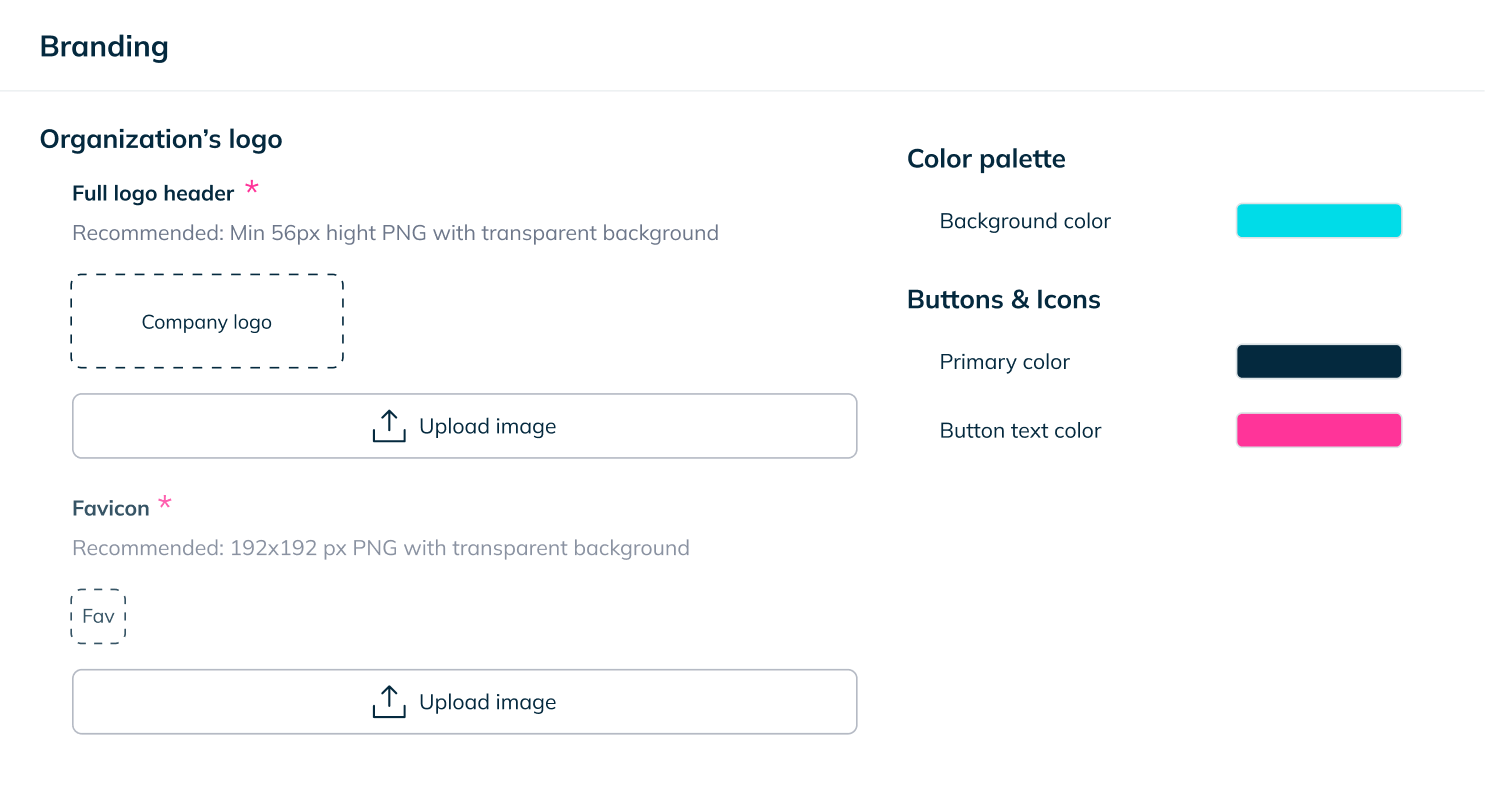Click the Branding page title
This screenshot has height=799, width=1485.
point(104,47)
